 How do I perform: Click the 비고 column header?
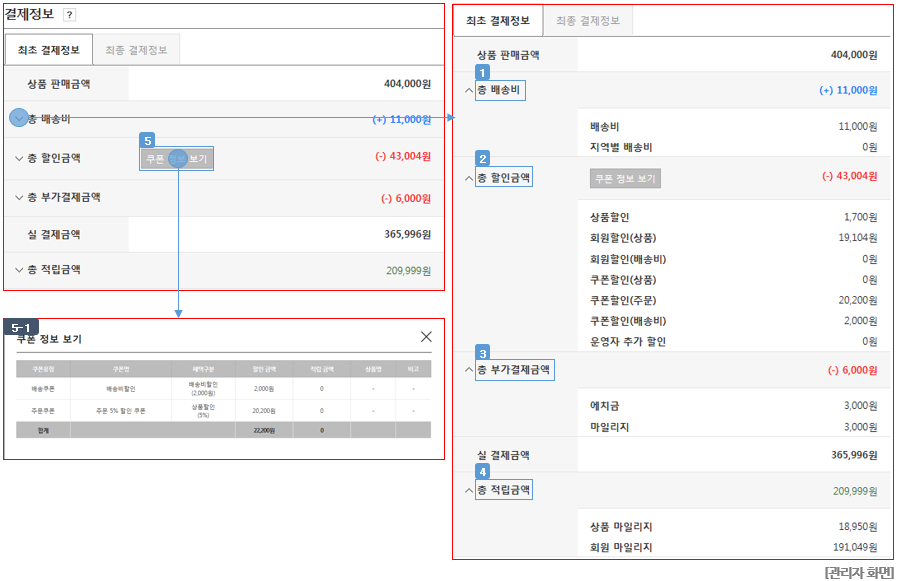coord(413,369)
